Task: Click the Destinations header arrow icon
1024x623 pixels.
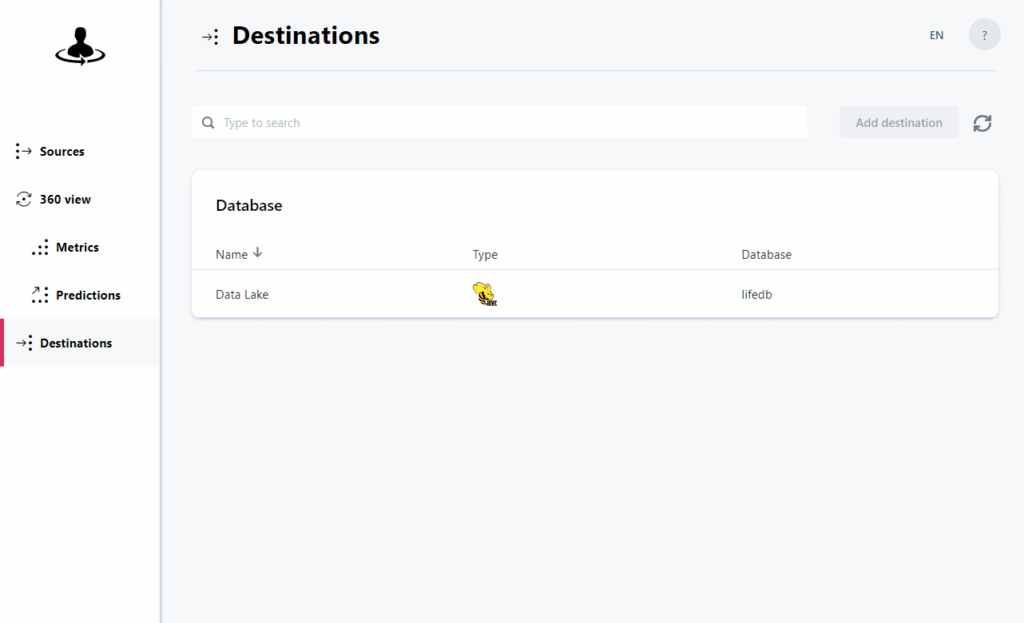Action: [x=210, y=37]
